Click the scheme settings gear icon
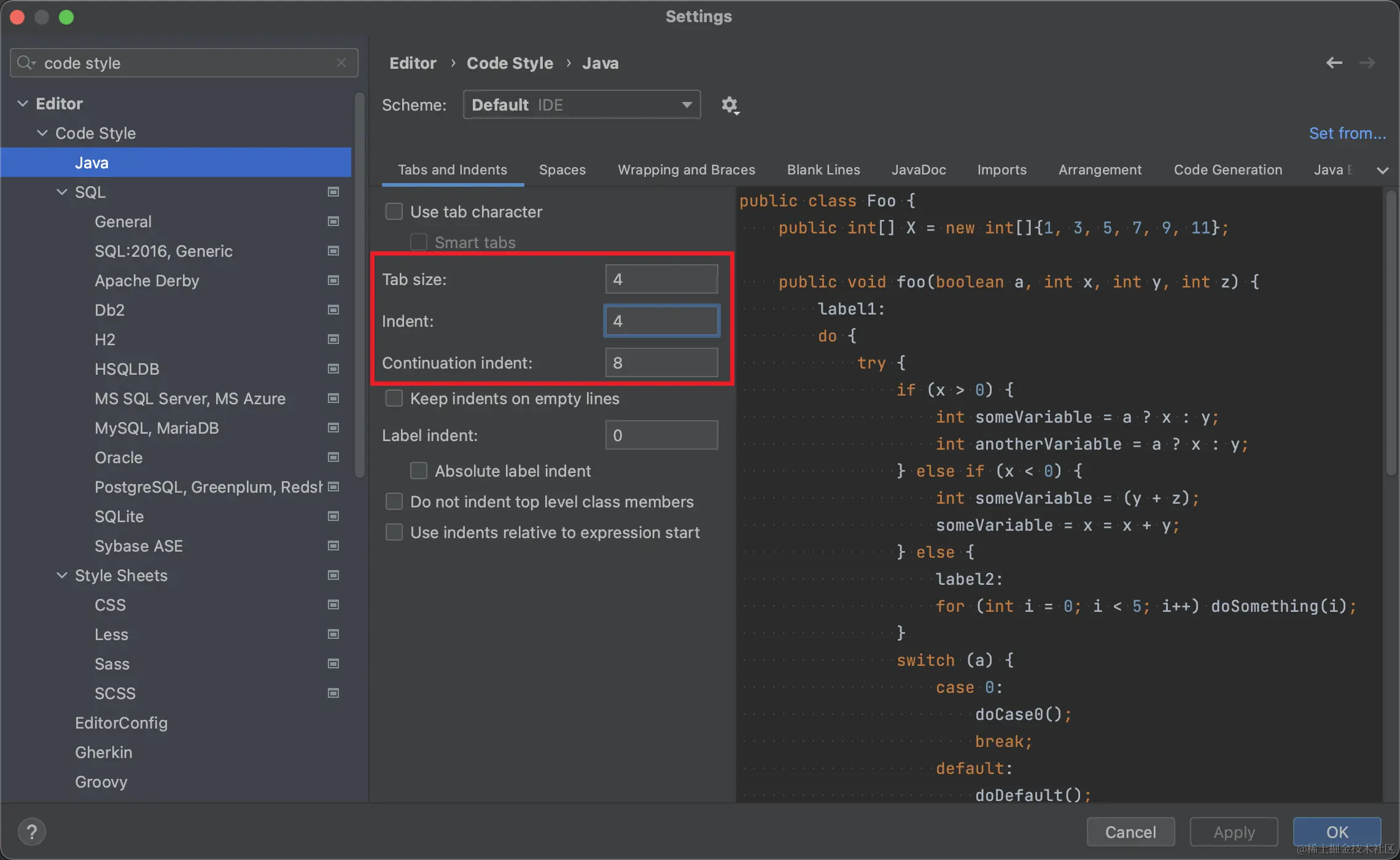The width and height of the screenshot is (1400, 860). pyautogui.click(x=729, y=105)
